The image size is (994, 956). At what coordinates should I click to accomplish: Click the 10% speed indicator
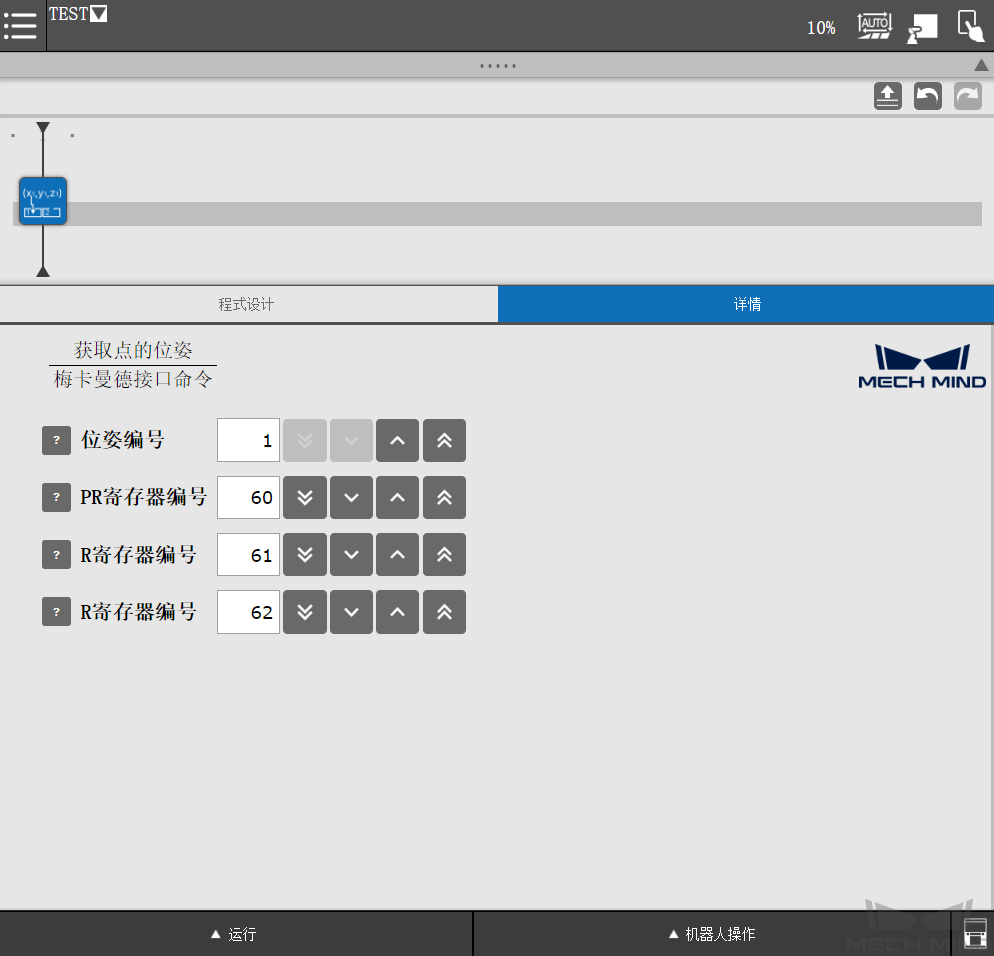point(821,27)
